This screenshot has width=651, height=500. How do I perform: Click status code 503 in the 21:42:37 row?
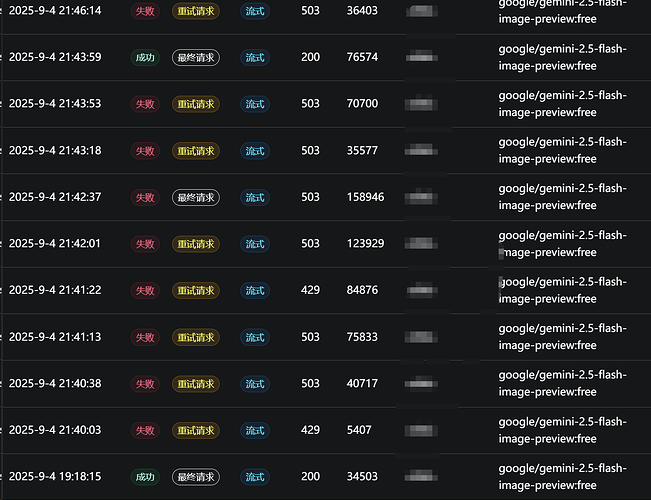[311, 197]
